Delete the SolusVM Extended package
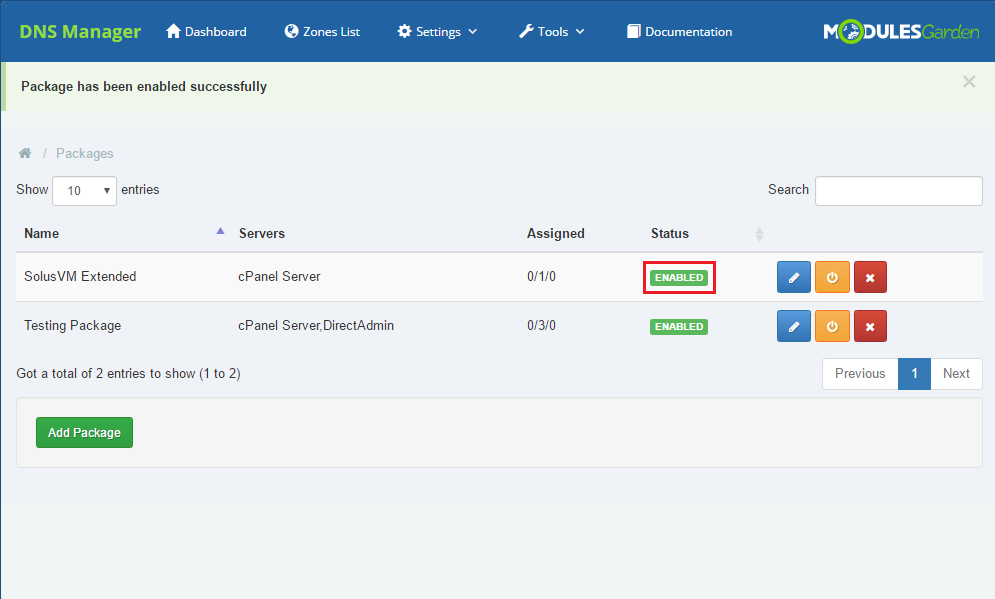Screen dimensions: 995x599 point(870,277)
